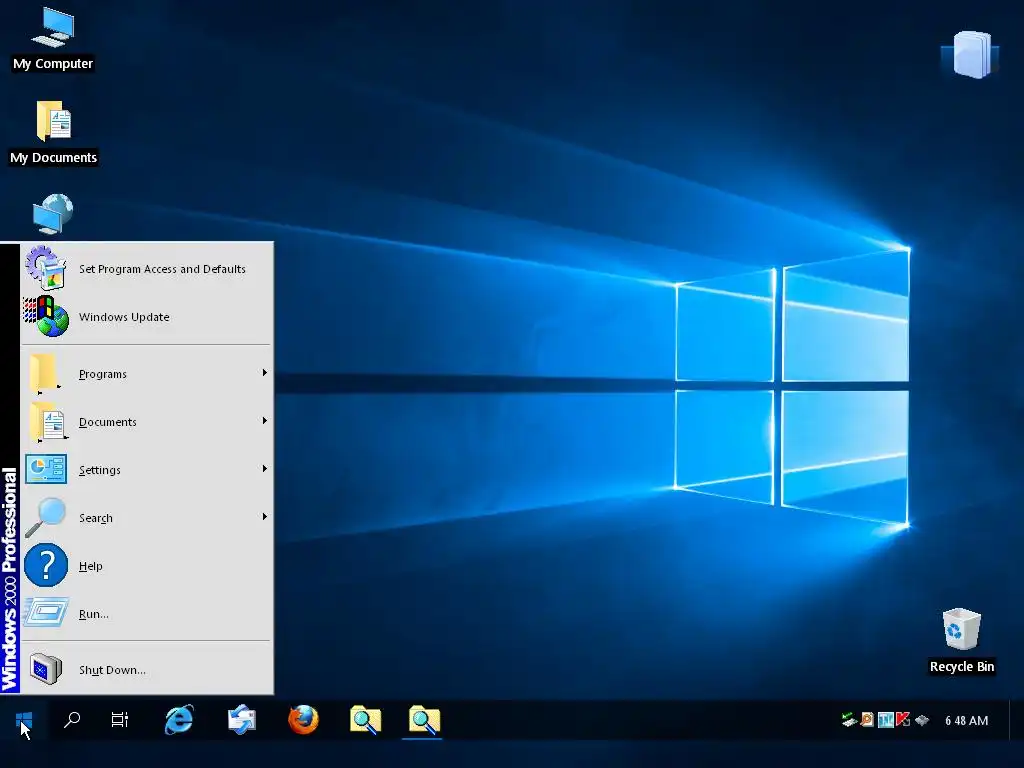
Task: Open Task View from the taskbar
Action: [120, 720]
